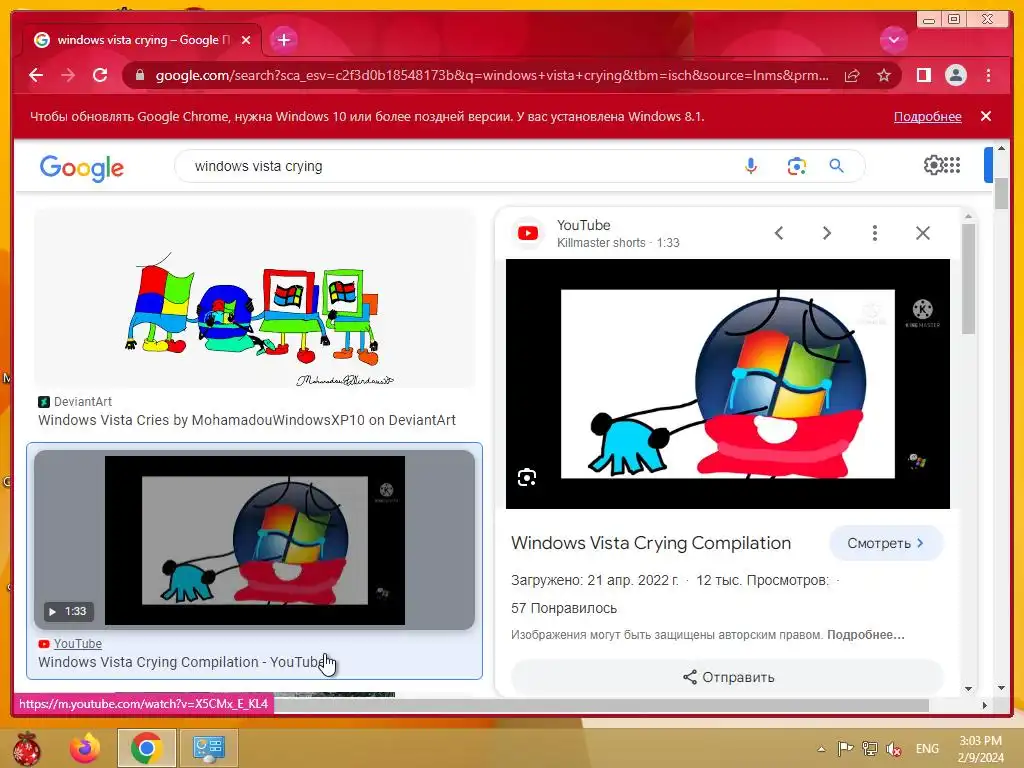
Task: Open 'Windows Vista Crying Compilation - YouTube' title
Action: tap(184, 662)
